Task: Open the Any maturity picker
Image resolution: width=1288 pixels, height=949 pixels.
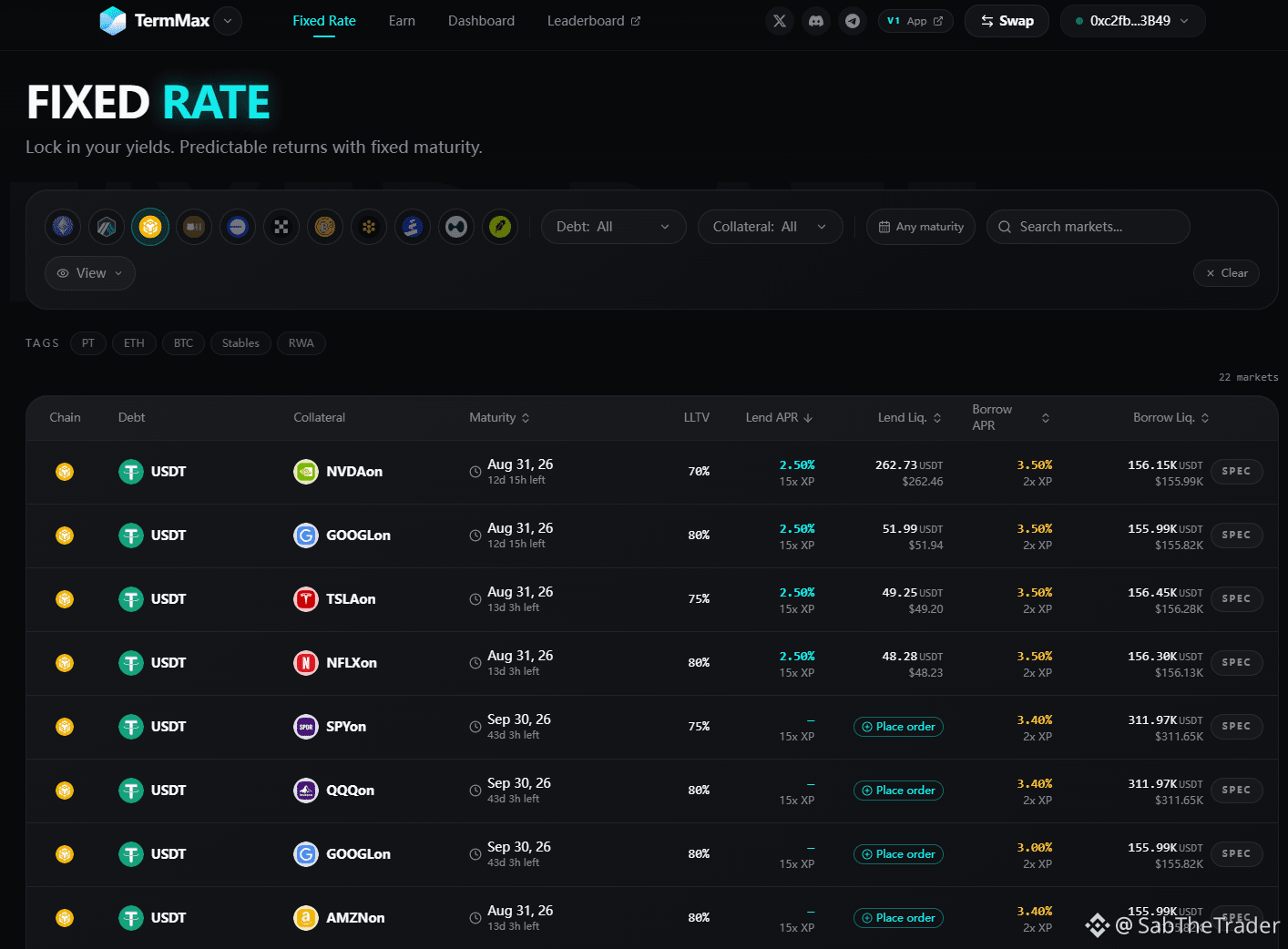Action: tap(921, 227)
